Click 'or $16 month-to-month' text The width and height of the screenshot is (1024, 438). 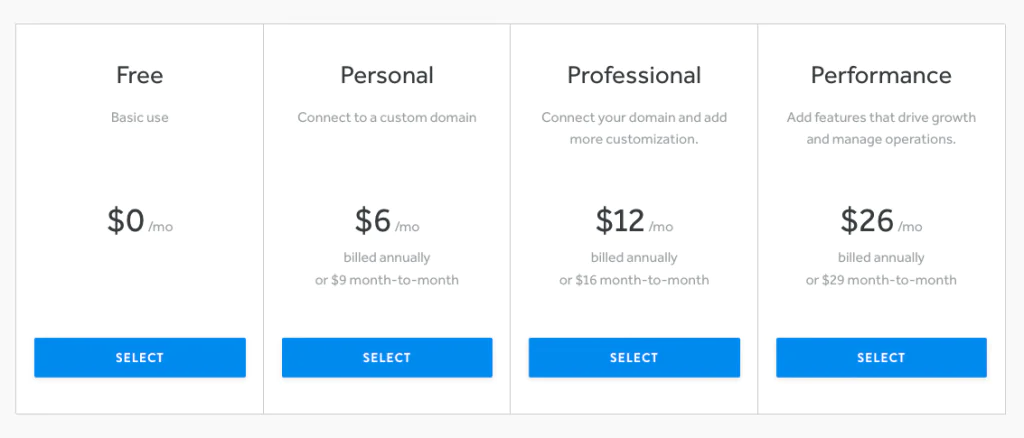[x=634, y=280]
